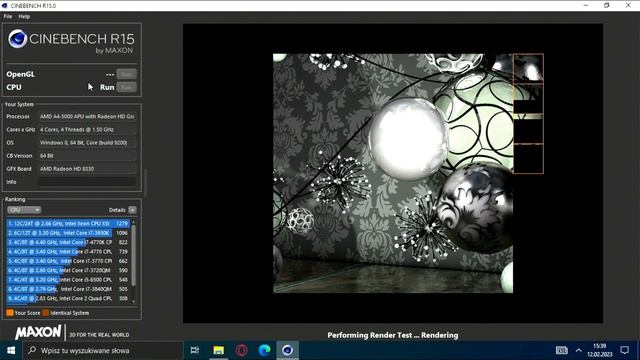This screenshot has height=360, width=640.
Task: Click the Cinebench R15 logo sphere icon
Action: (18, 39)
